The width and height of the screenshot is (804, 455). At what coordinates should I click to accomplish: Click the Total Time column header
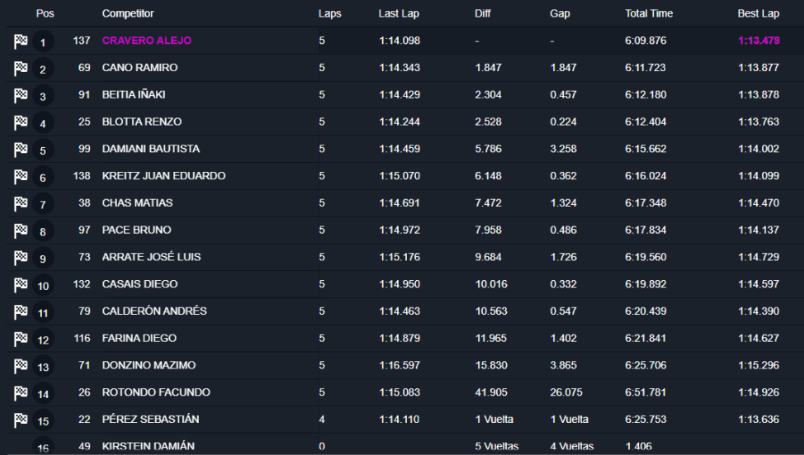[649, 14]
